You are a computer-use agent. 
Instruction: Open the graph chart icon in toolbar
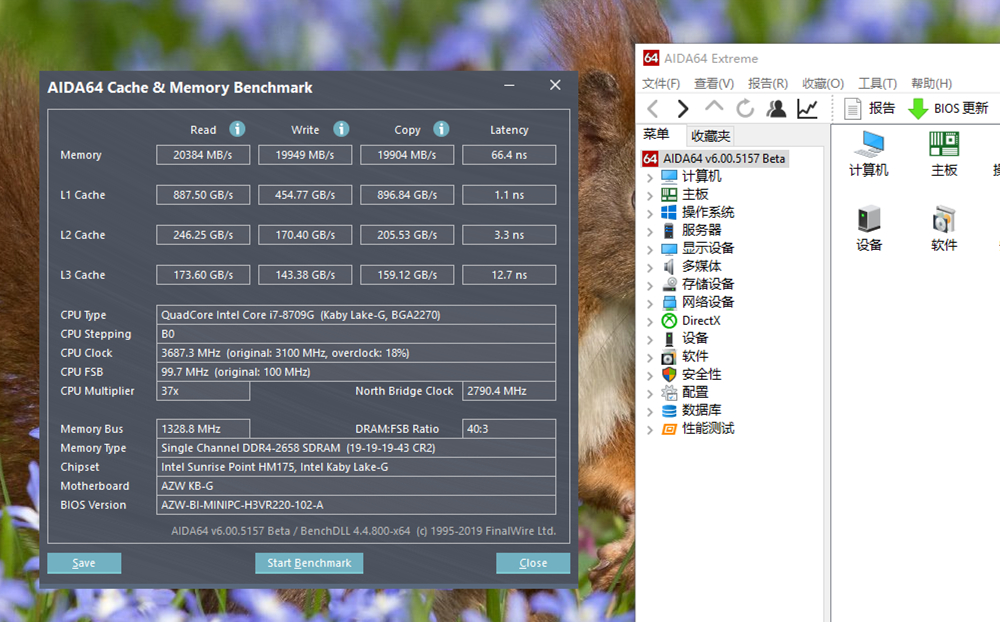tap(807, 109)
